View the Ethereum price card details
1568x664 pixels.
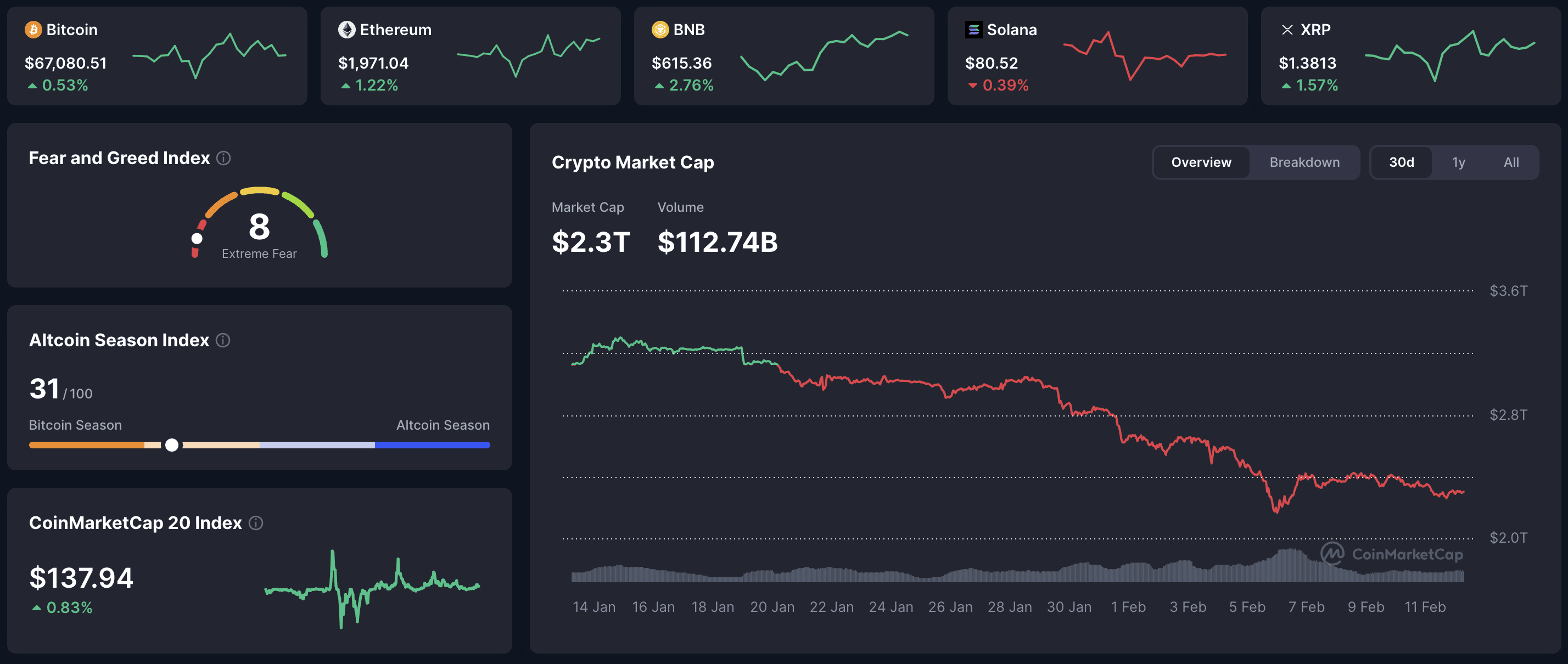point(471,55)
